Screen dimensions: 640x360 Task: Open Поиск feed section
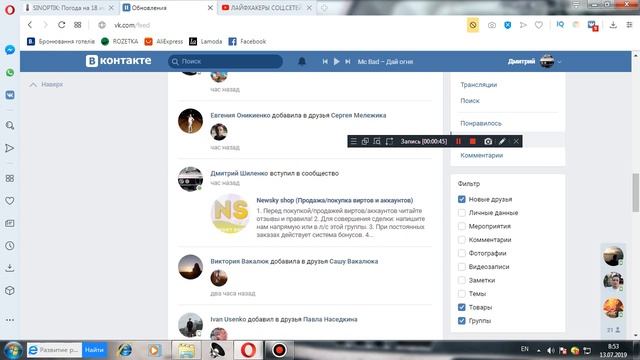click(470, 100)
